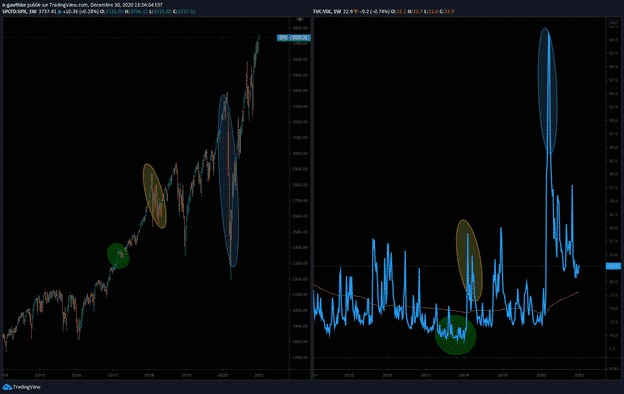624x394 pixels.
Task: Select the blue ellipse around the VIX spike
Action: [x=548, y=91]
